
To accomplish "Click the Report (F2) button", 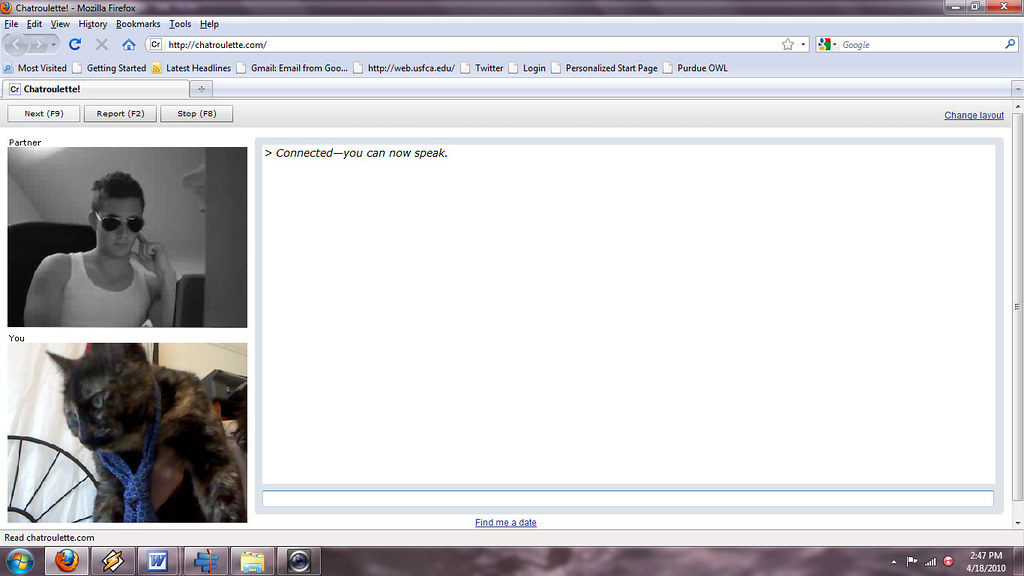I will point(120,114).
